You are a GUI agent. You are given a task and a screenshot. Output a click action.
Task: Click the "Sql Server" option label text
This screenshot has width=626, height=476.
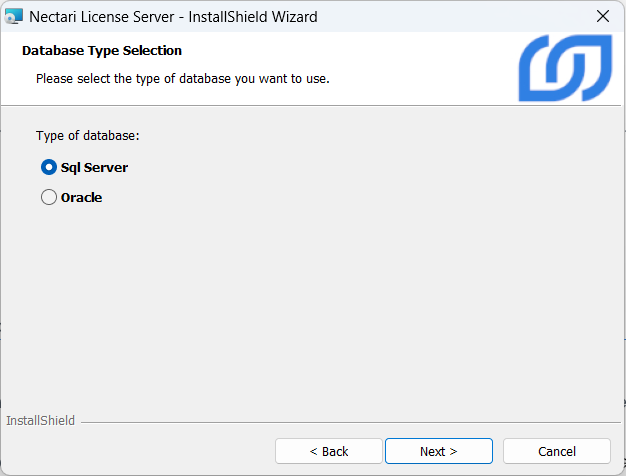[x=94, y=167]
